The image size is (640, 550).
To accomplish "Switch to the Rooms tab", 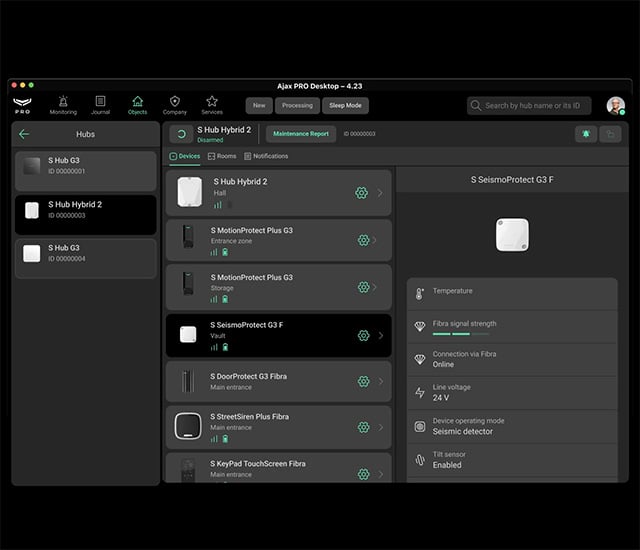I will (222, 156).
